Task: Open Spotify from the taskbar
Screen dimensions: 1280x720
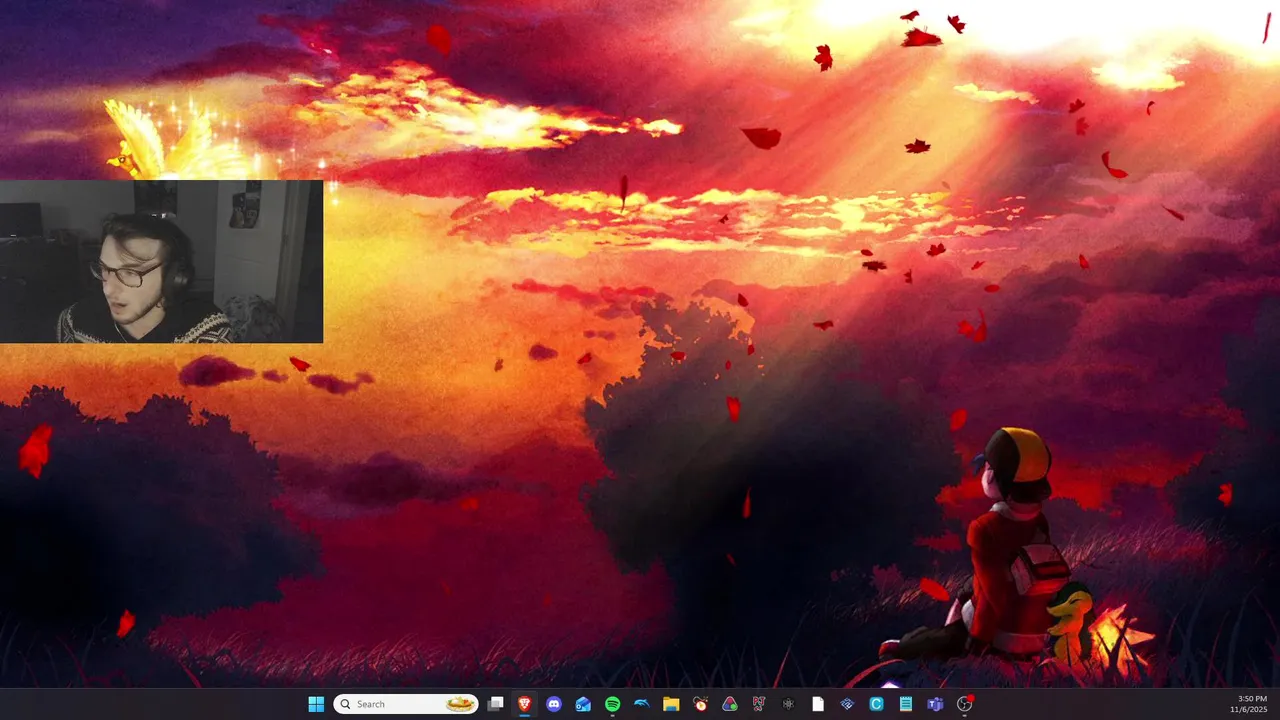Action: click(x=612, y=704)
